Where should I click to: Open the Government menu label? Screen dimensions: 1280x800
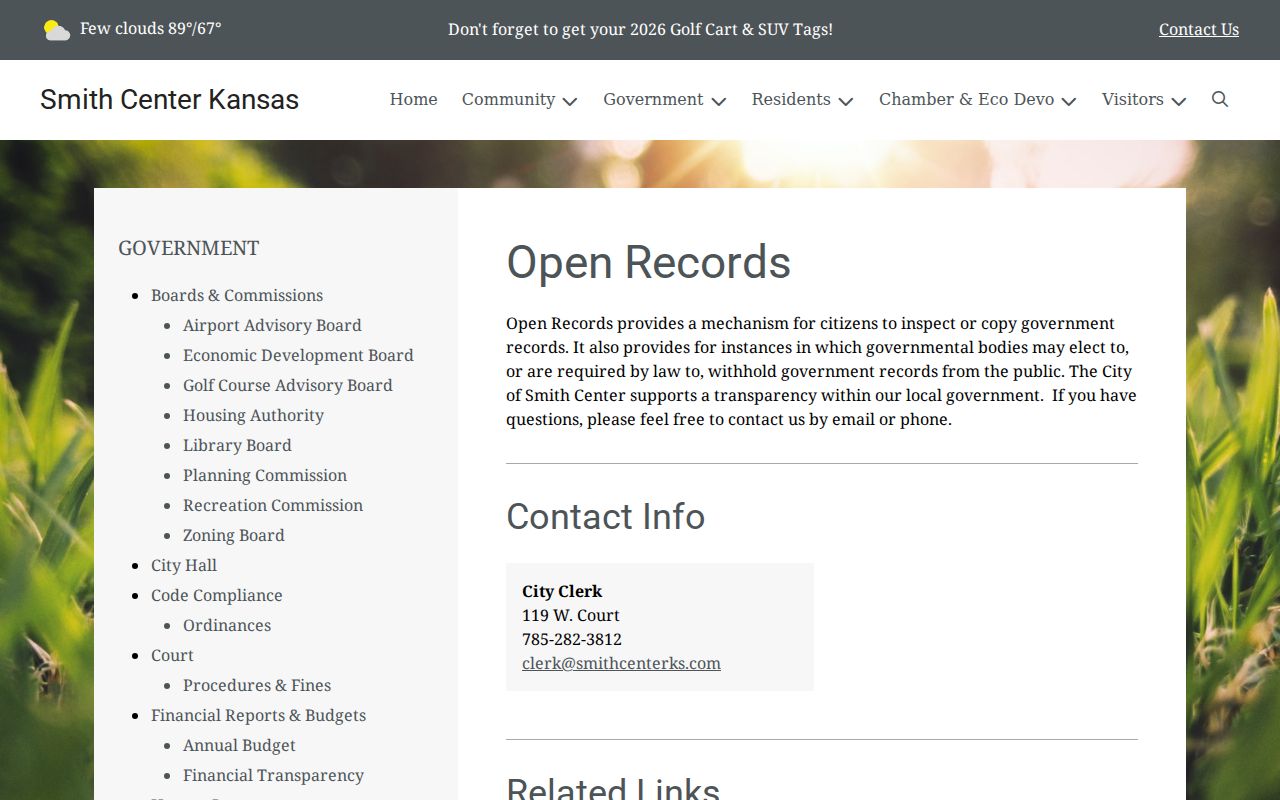click(x=653, y=99)
